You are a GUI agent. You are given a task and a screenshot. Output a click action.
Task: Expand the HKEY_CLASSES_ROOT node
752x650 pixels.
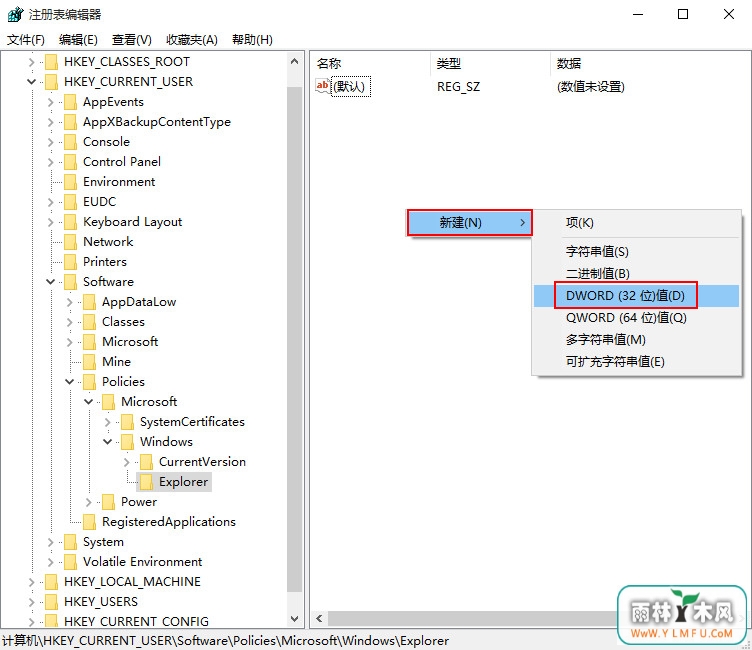31,62
